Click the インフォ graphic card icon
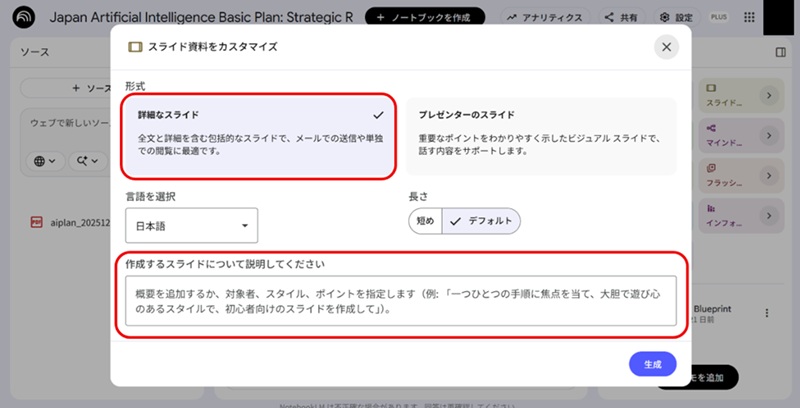The height and width of the screenshot is (408, 800). pyautogui.click(x=711, y=209)
